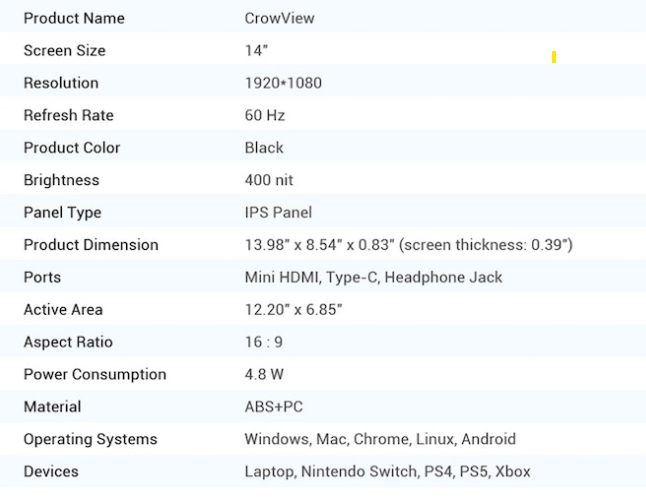
Task: Select the "Screen Size" label
Action: pos(65,51)
